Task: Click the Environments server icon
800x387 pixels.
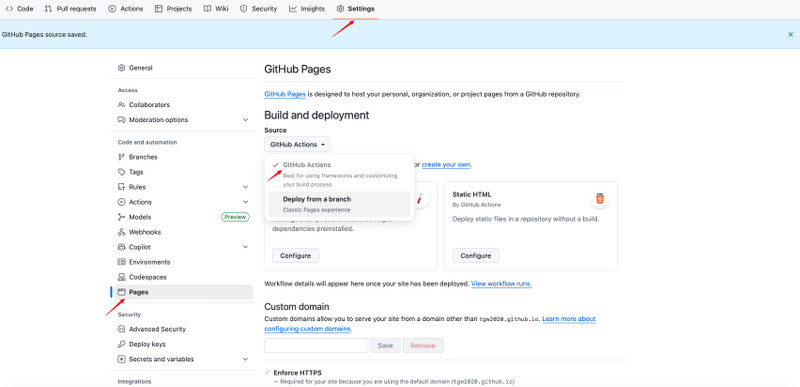Action: [x=121, y=262]
